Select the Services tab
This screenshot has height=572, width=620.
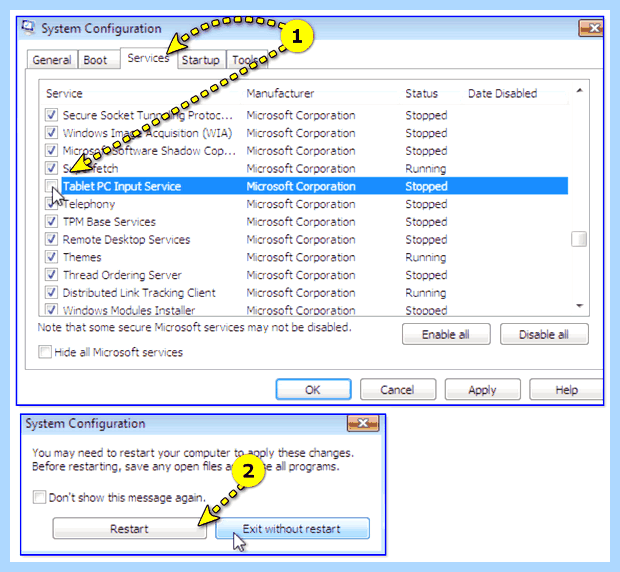click(x=148, y=58)
